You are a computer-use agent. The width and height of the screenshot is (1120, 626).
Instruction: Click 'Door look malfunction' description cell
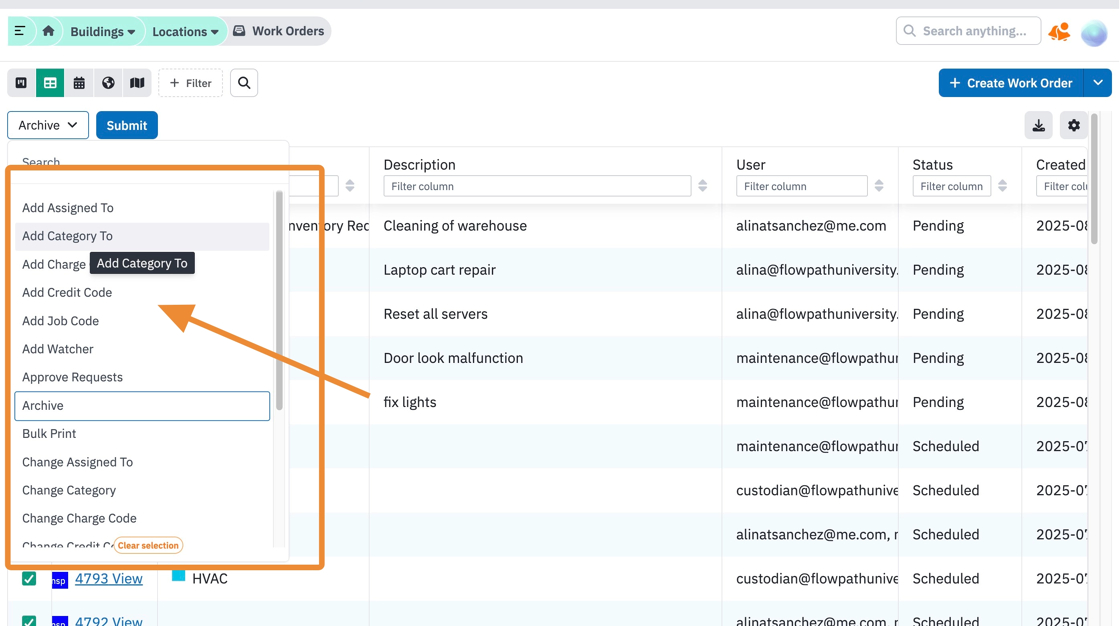coord(454,358)
